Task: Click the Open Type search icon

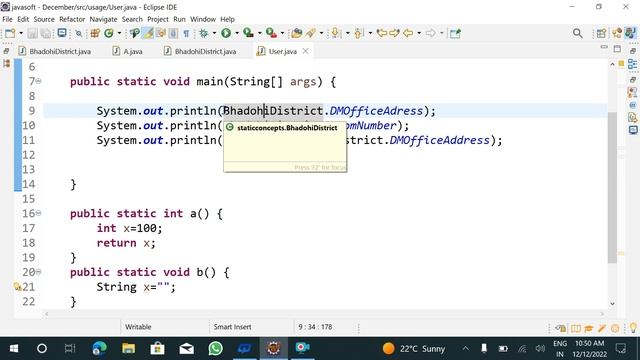Action: click(x=78, y=33)
